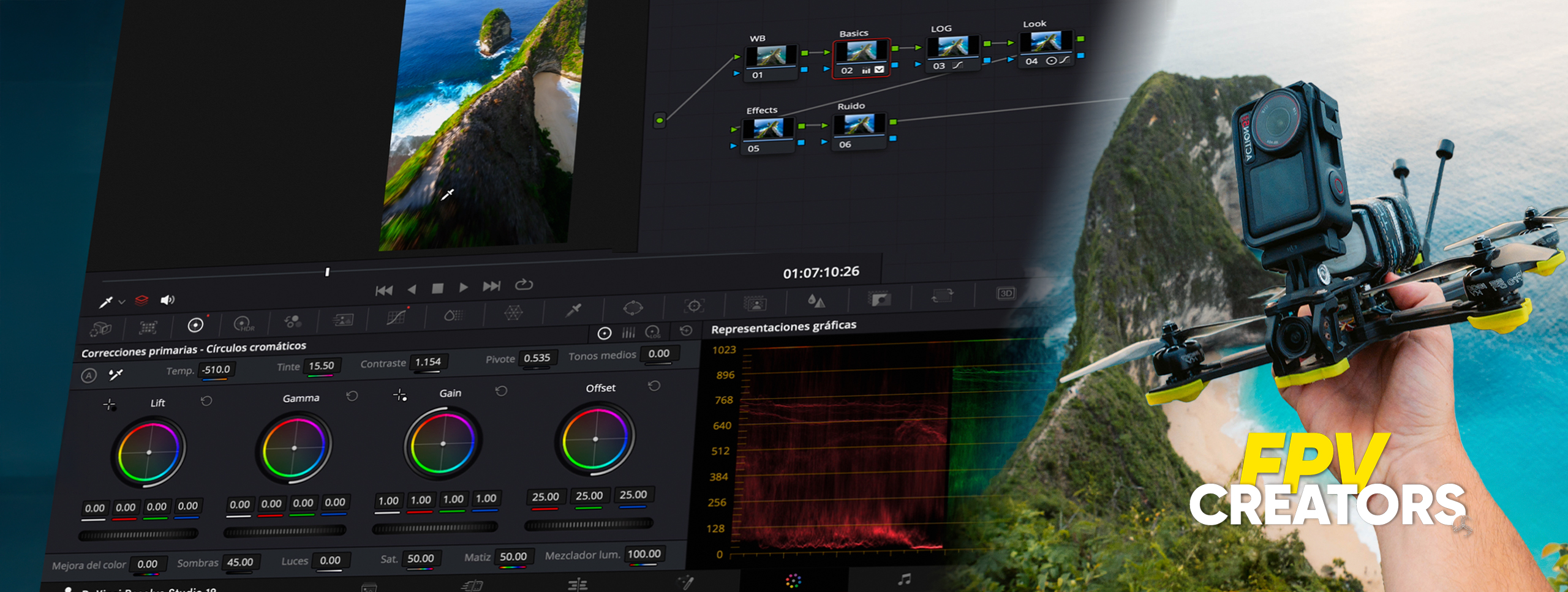Click the 01:07:10:26 timecode display
The image size is (1568, 592).
pyautogui.click(x=821, y=272)
